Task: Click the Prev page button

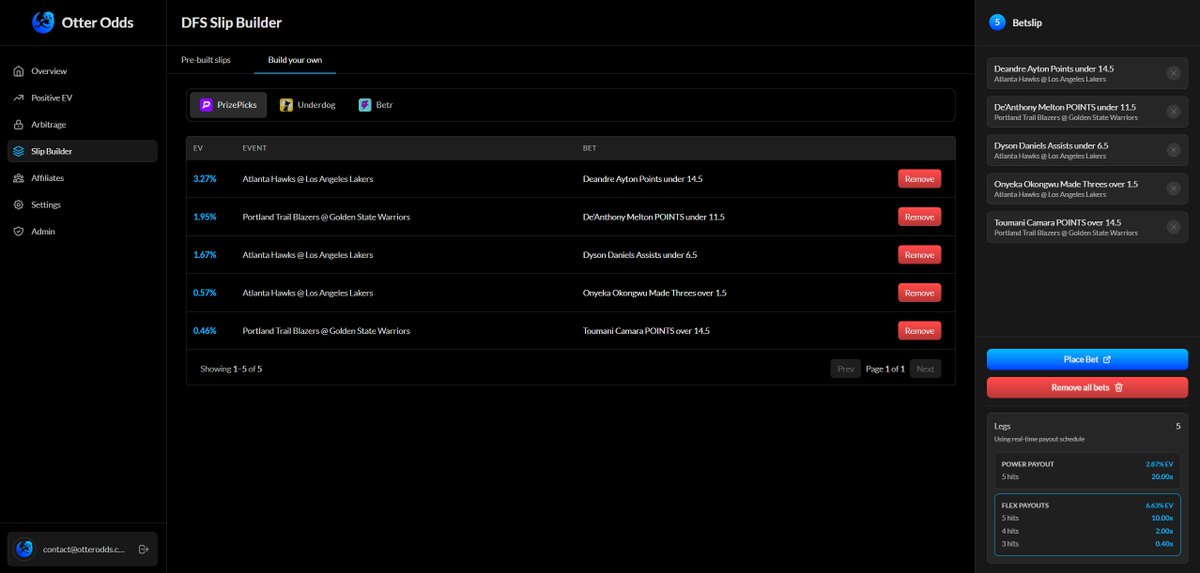Action: 846,369
